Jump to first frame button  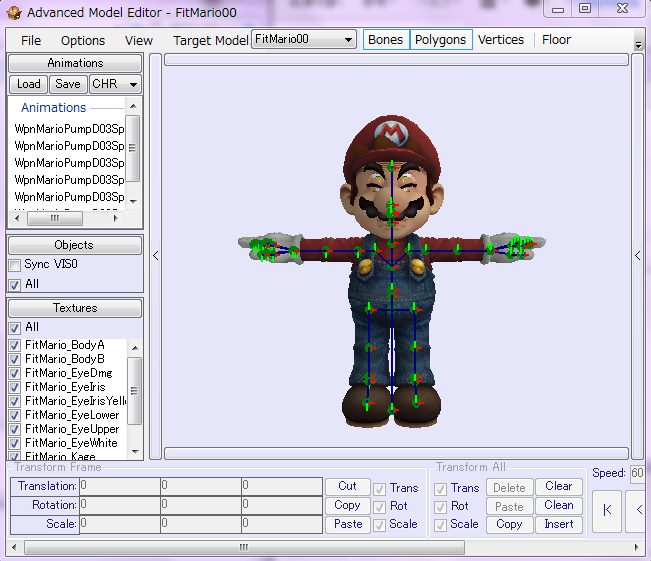[x=607, y=510]
